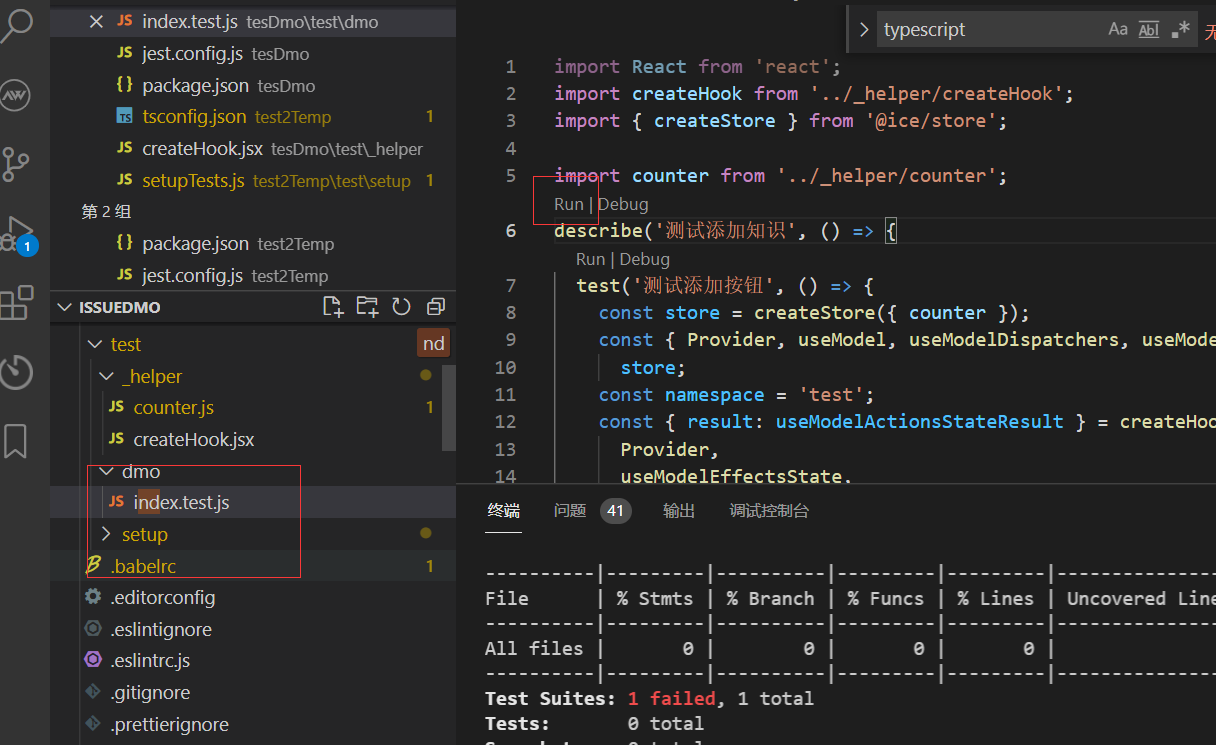Open the timeline clock icon in activity bar

(16, 371)
